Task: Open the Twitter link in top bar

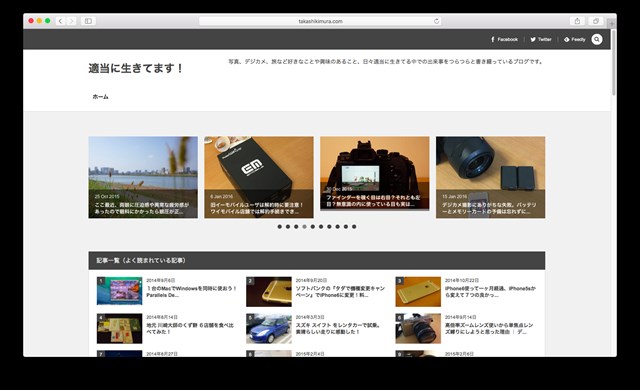Action: 541,39
